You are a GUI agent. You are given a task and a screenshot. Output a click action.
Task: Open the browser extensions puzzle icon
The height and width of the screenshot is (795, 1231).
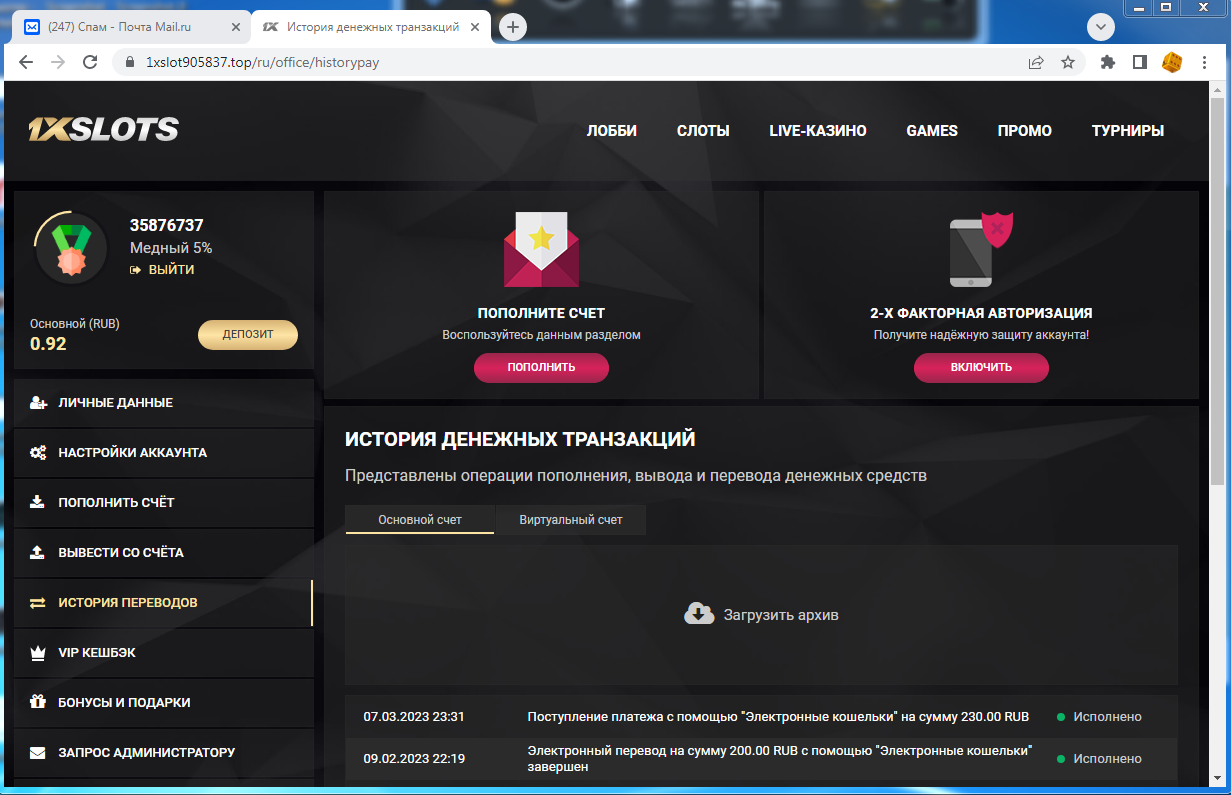tap(1108, 62)
